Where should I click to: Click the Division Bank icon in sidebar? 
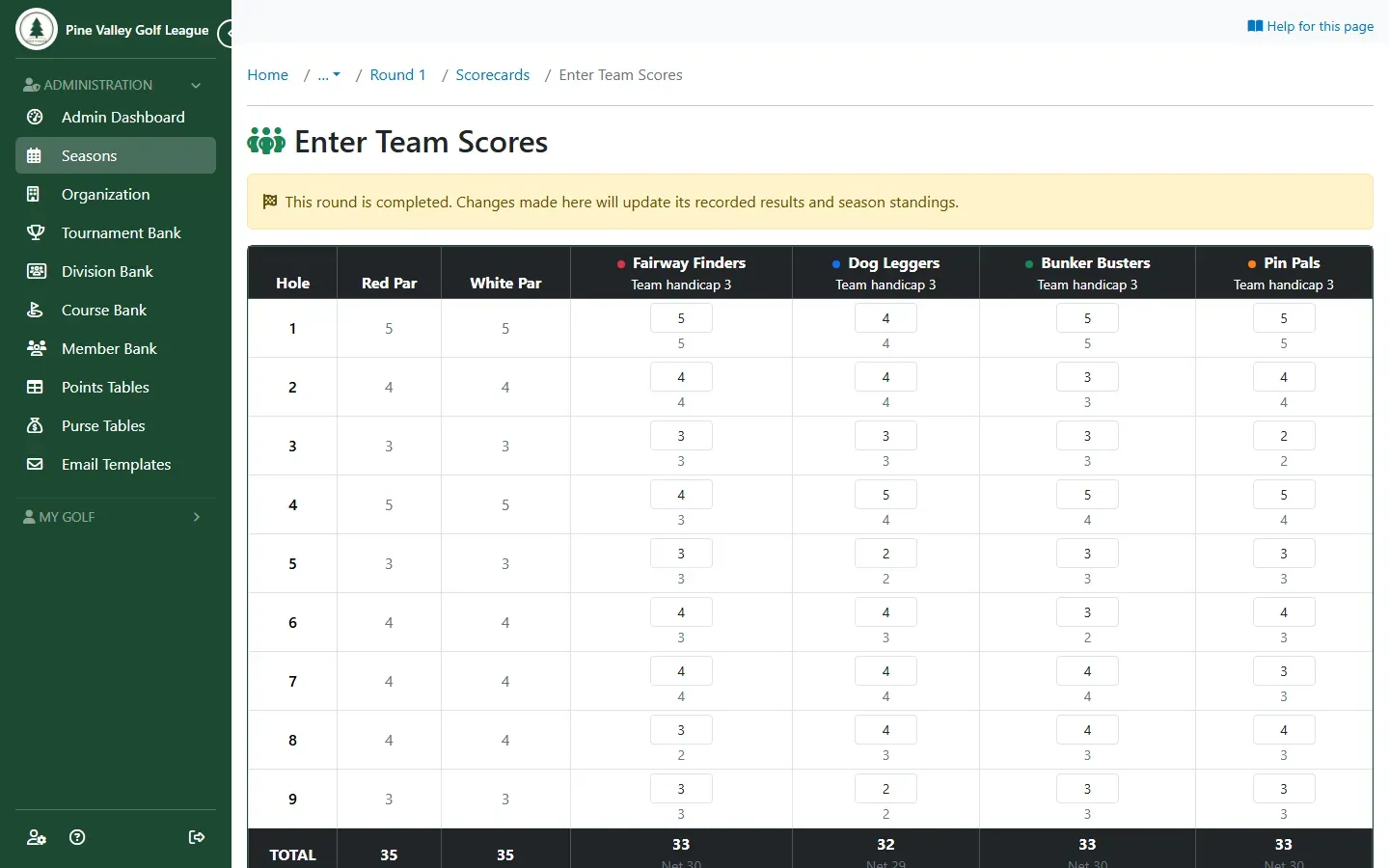pos(36,271)
